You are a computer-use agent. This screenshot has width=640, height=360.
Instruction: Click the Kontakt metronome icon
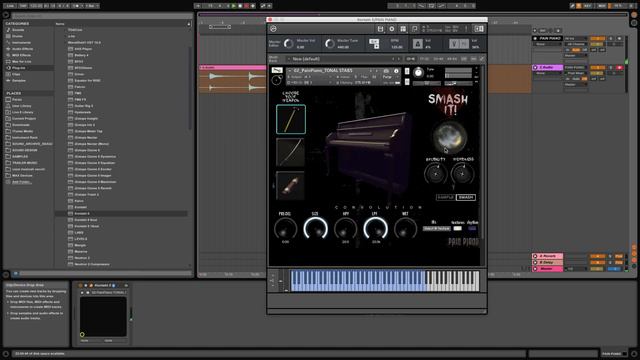point(417,44)
